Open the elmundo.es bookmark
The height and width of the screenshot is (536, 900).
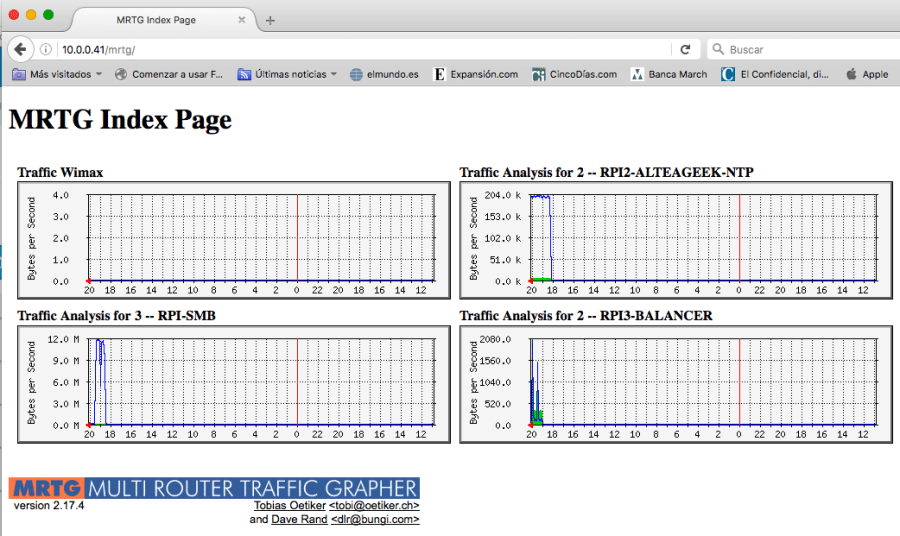(384, 74)
